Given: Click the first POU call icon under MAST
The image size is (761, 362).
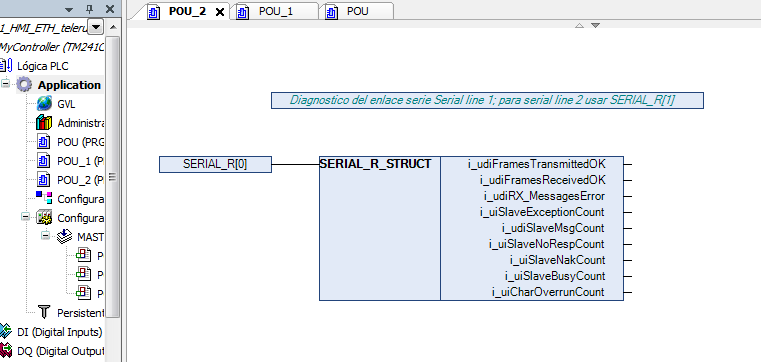Looking at the screenshot, I should (84, 255).
